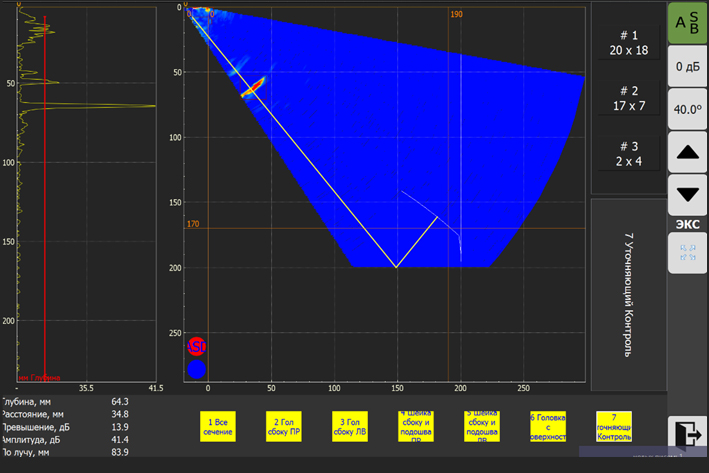709x473 pixels.
Task: Toggle fullscreen expand arrows icon
Action: tap(687, 253)
